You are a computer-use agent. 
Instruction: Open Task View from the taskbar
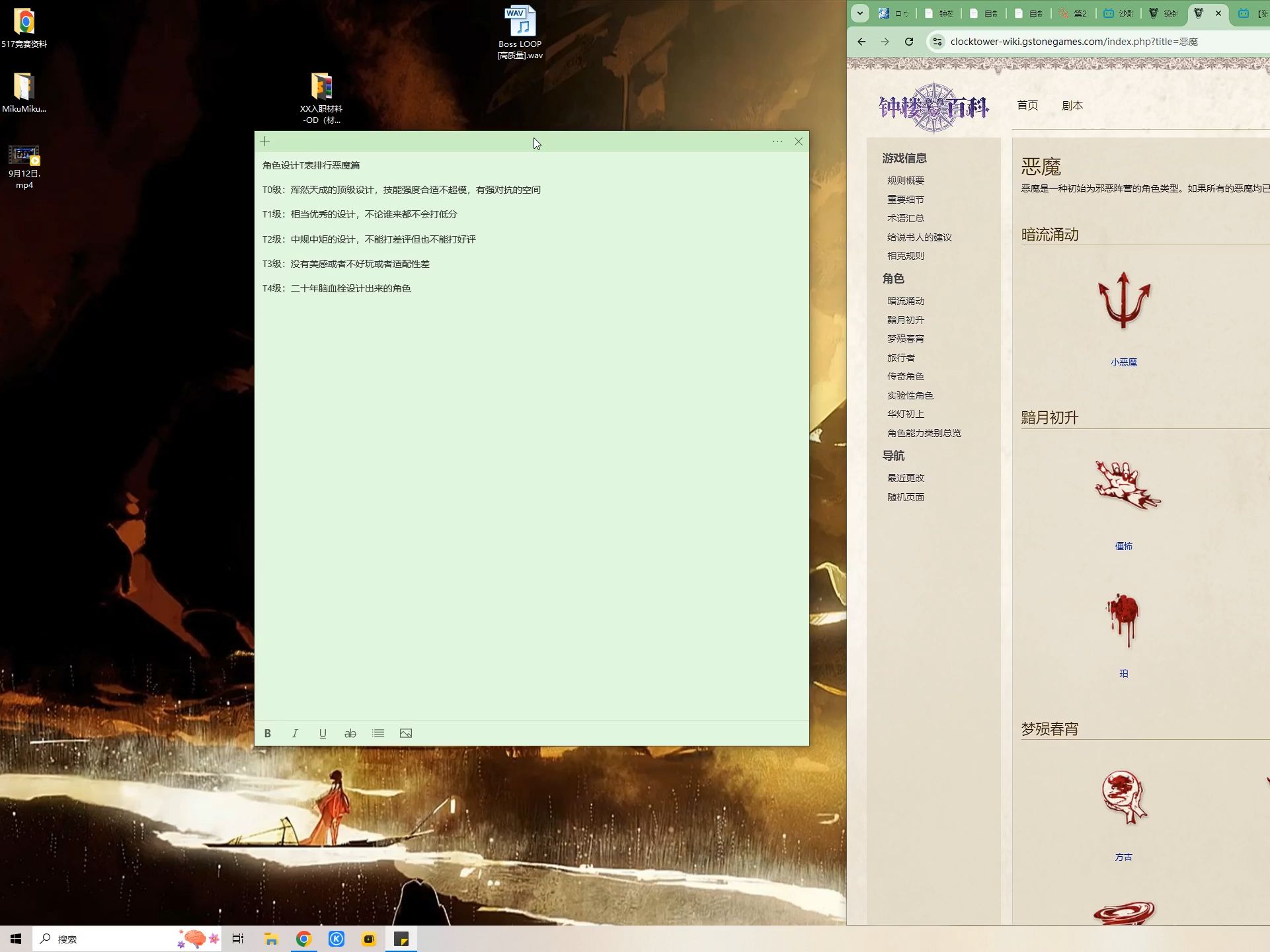pos(238,939)
